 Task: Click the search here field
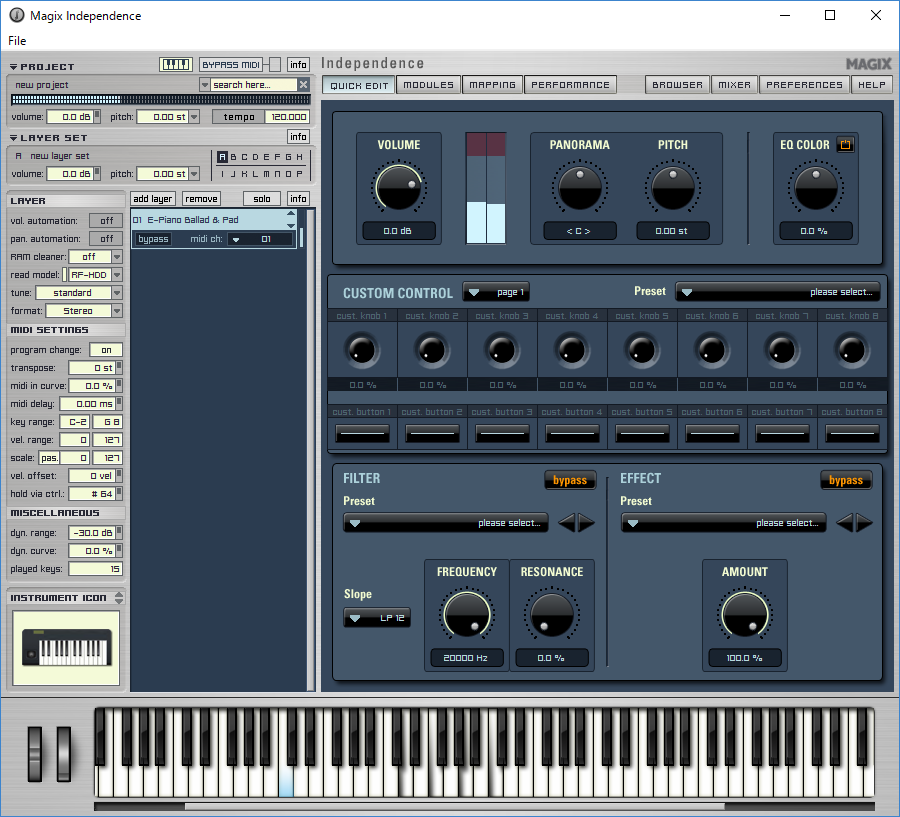254,84
